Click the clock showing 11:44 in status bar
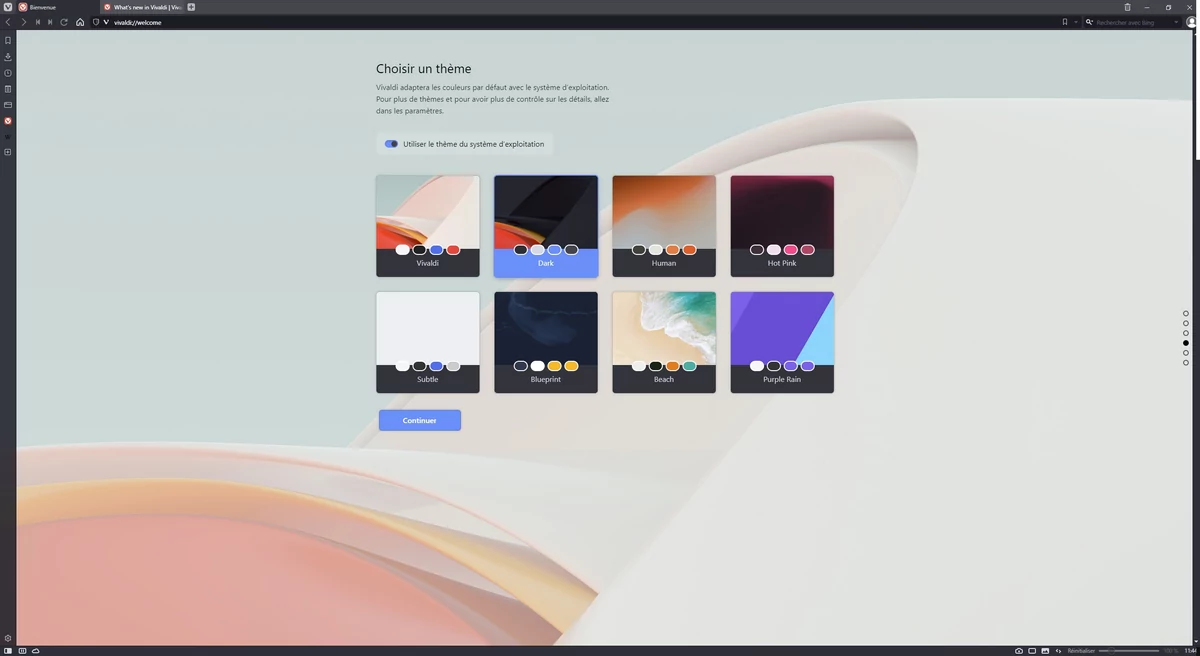This screenshot has height=656, width=1200. [x=1191, y=651]
